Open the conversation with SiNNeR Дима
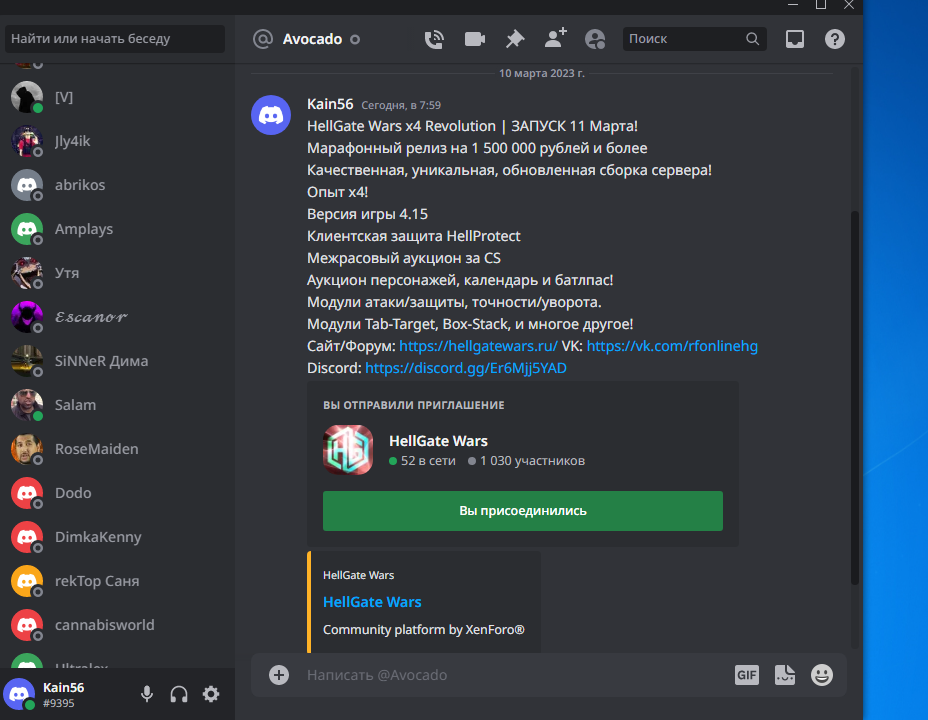This screenshot has height=720, width=928. [x=117, y=361]
